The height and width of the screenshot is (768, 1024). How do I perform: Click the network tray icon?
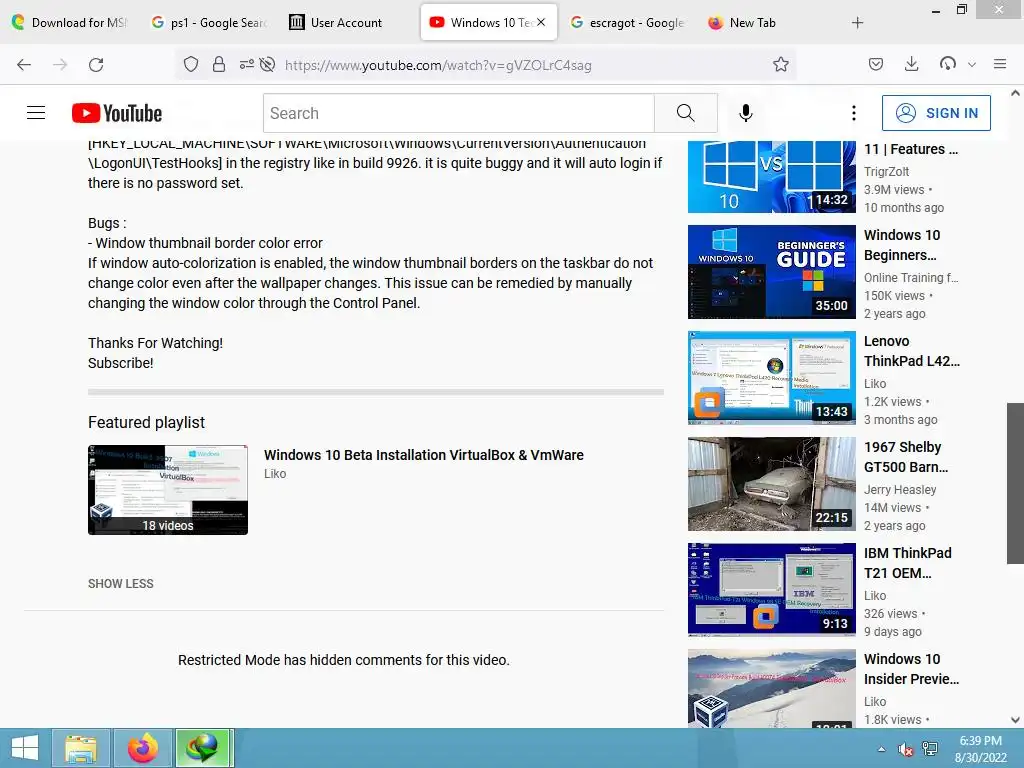930,749
